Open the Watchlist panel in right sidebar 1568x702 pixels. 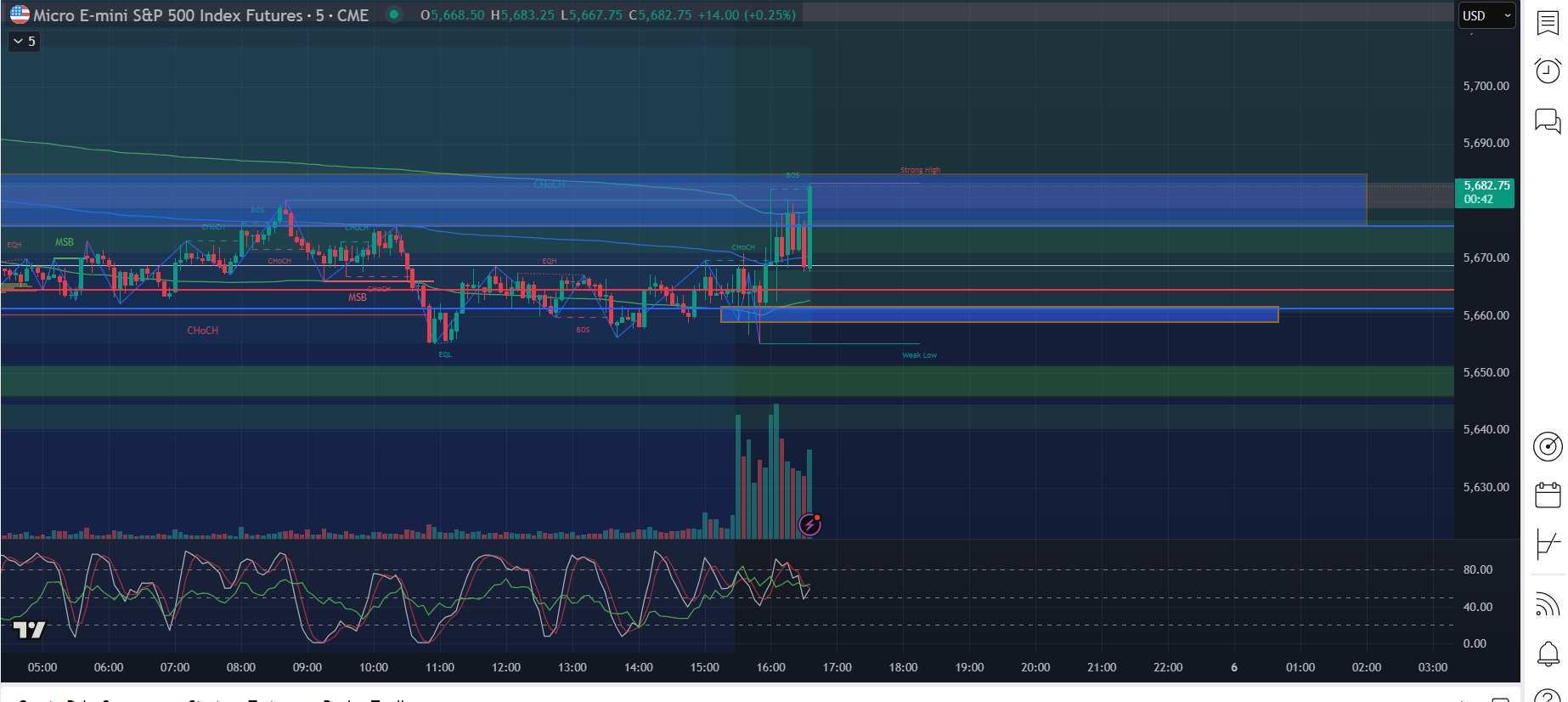(x=1548, y=23)
